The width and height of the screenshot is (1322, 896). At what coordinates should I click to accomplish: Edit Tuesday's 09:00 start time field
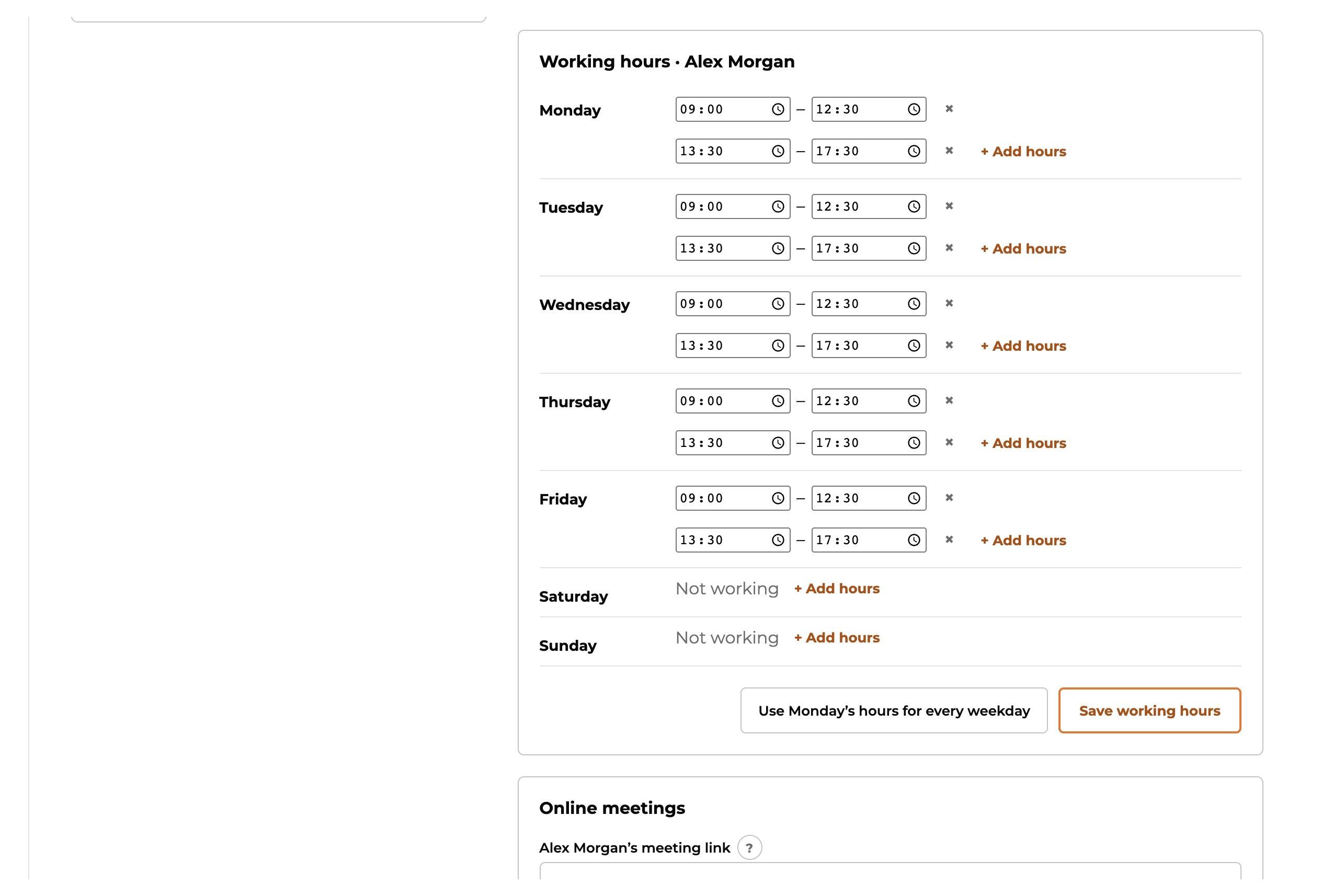(x=733, y=206)
